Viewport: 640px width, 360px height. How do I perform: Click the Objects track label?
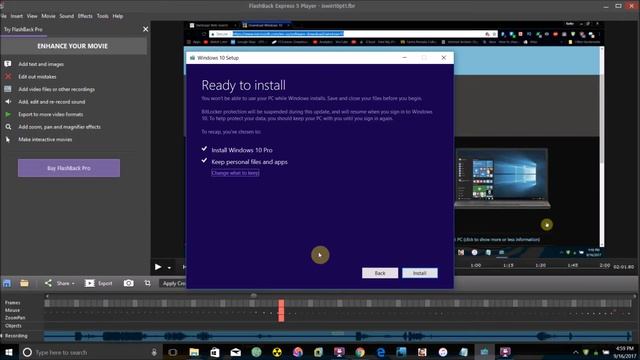13,326
